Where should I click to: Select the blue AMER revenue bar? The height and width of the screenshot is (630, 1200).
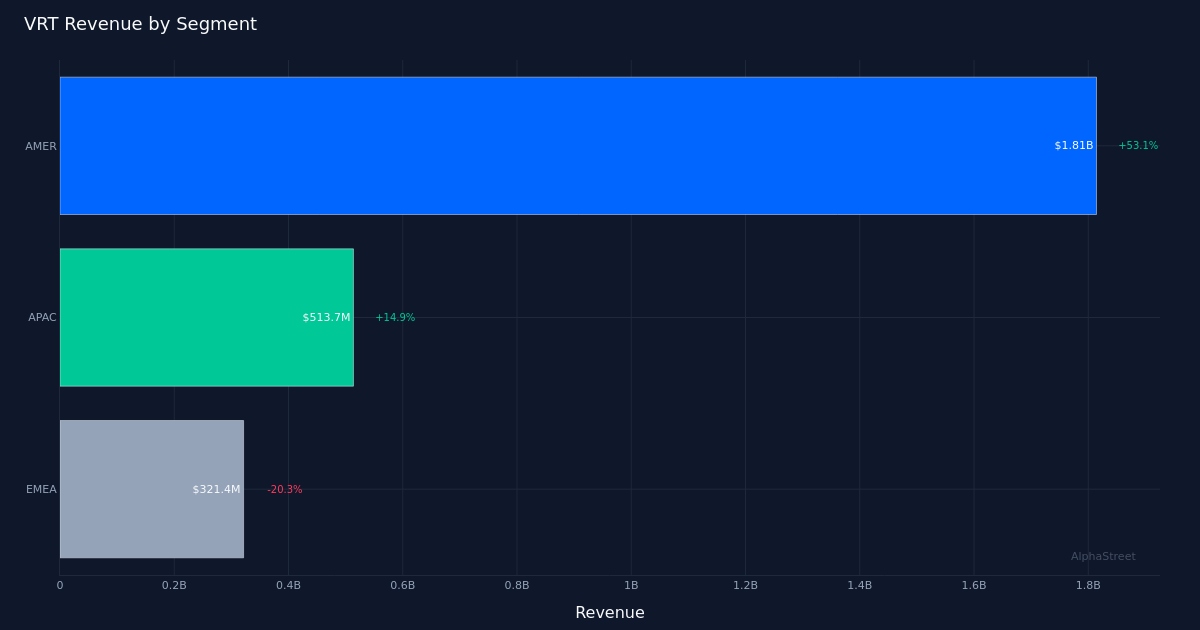[578, 145]
